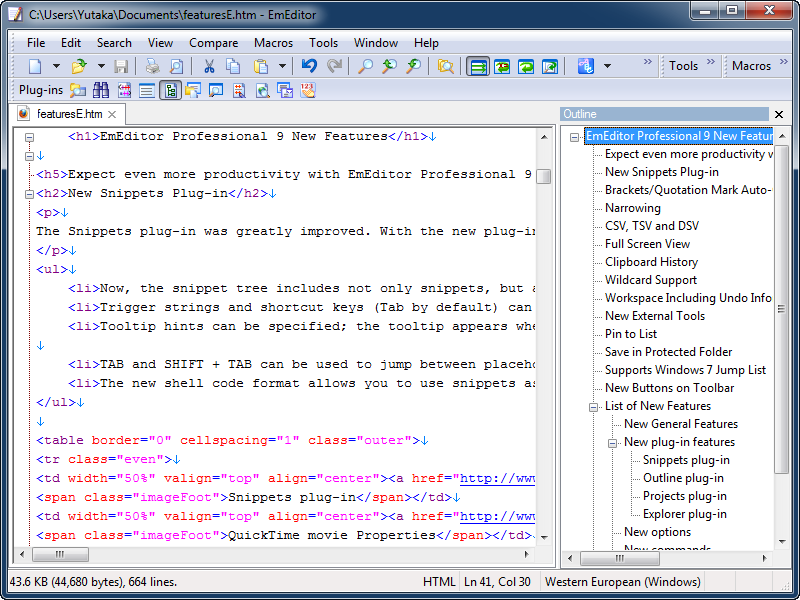Collapse the h2 New Snippets fold marker

pos(30,194)
